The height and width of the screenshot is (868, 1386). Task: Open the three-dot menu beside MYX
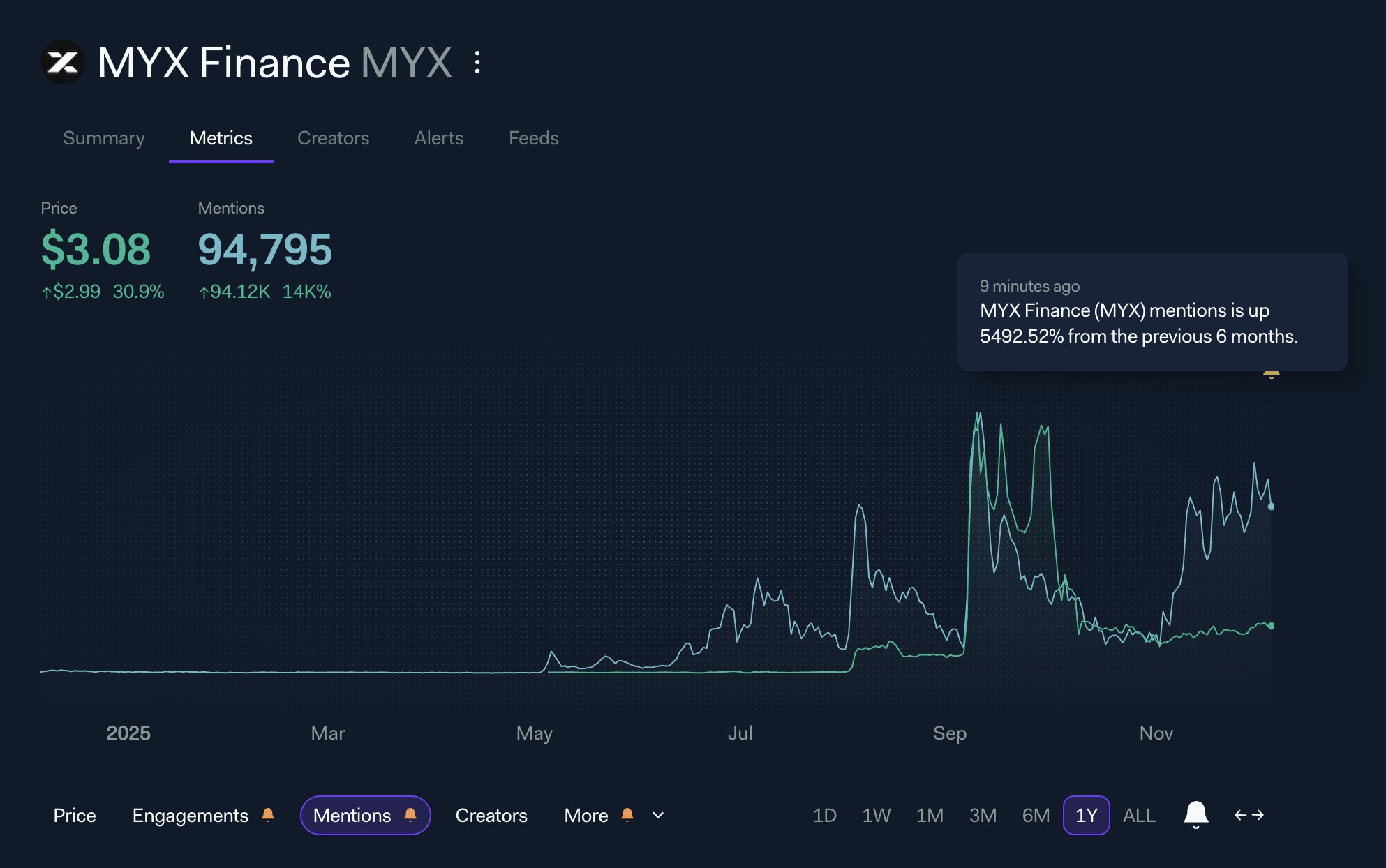click(x=477, y=63)
